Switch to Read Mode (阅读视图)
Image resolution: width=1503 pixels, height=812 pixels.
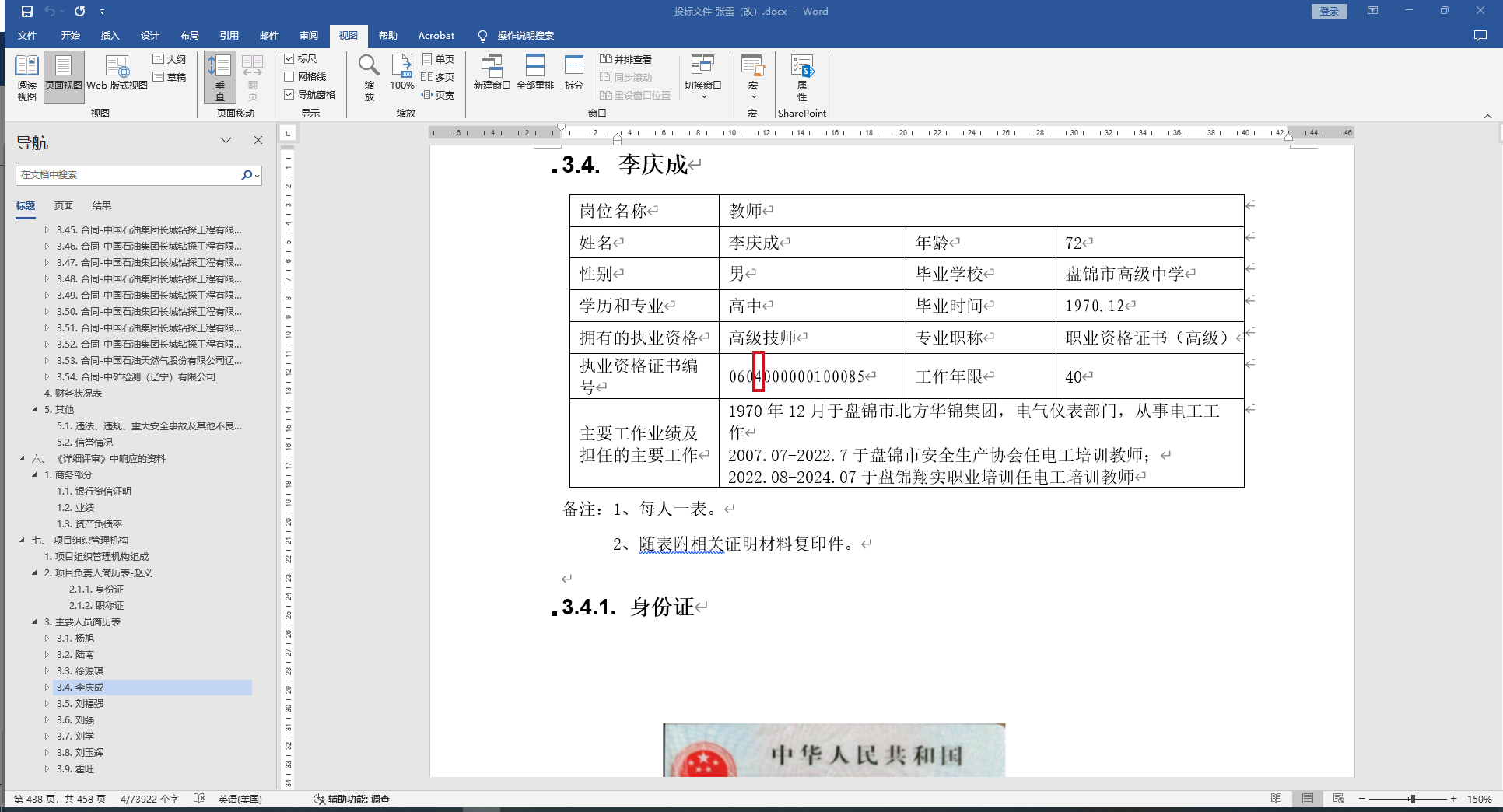[x=26, y=78]
